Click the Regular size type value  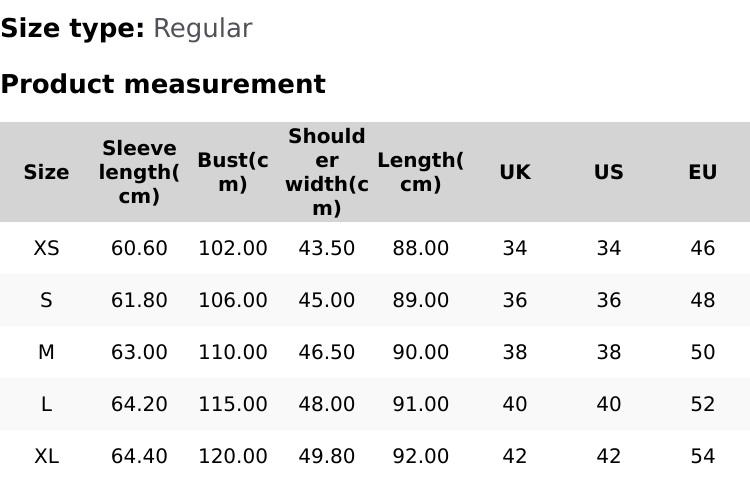pos(202,29)
